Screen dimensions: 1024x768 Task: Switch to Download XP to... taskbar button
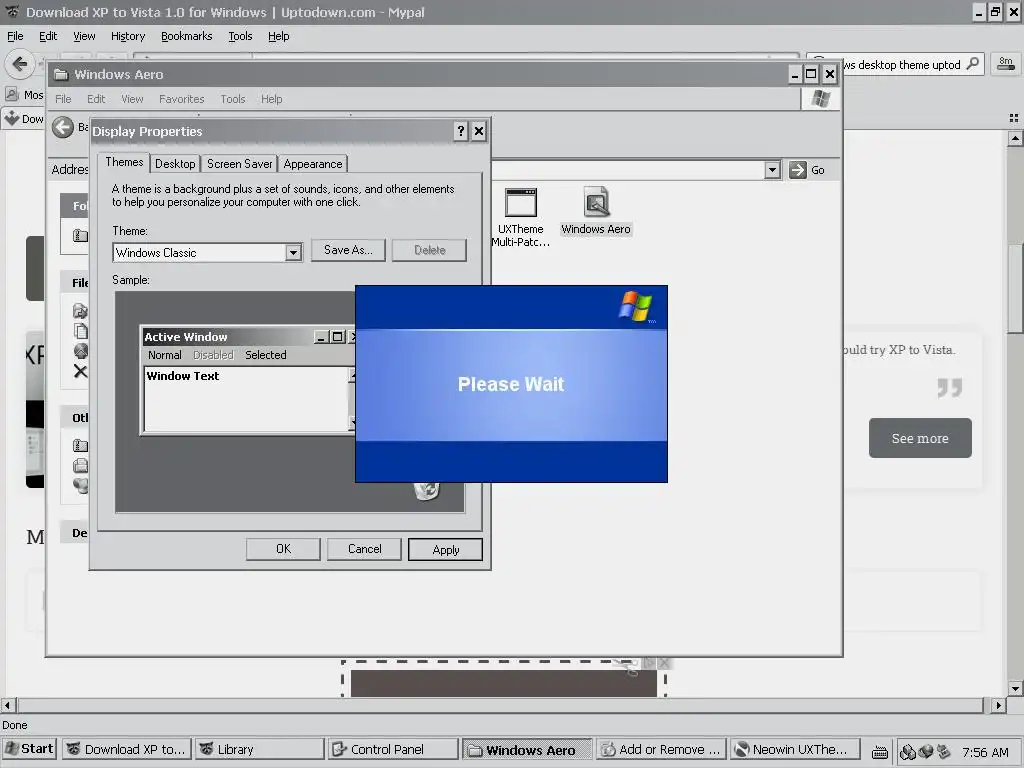(127, 750)
